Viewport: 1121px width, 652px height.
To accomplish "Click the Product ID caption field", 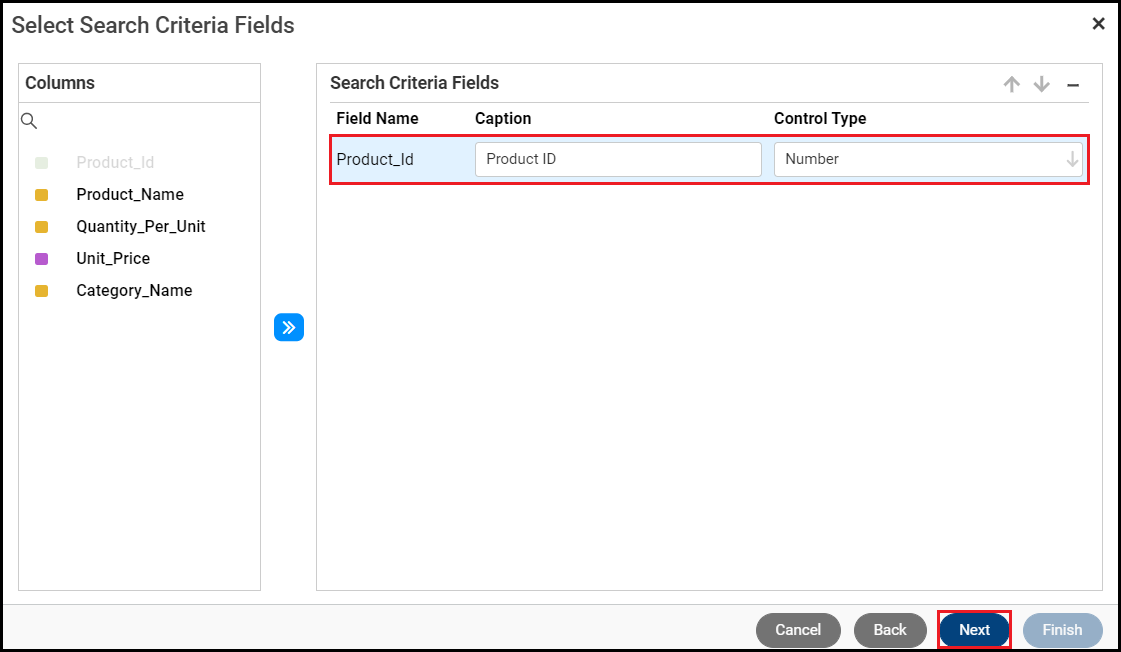I will click(617, 159).
